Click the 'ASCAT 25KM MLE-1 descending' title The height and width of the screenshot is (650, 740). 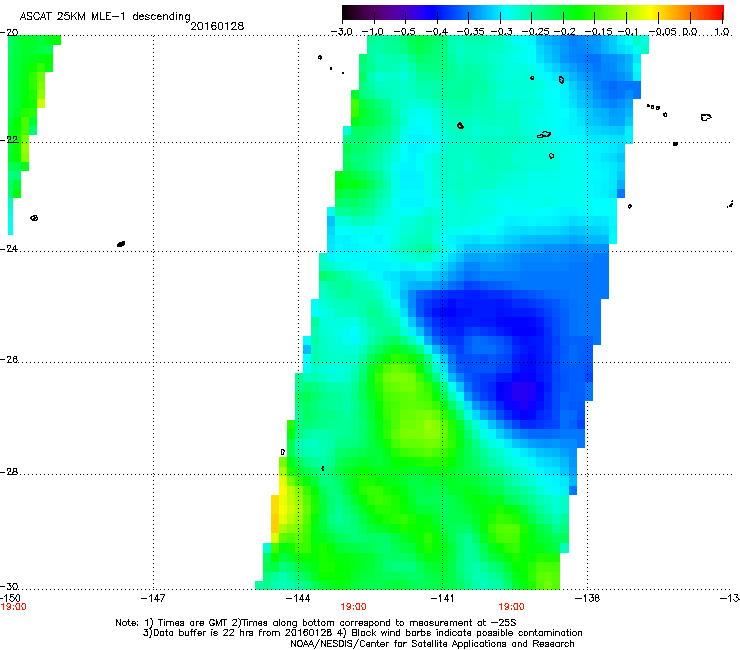[105, 17]
